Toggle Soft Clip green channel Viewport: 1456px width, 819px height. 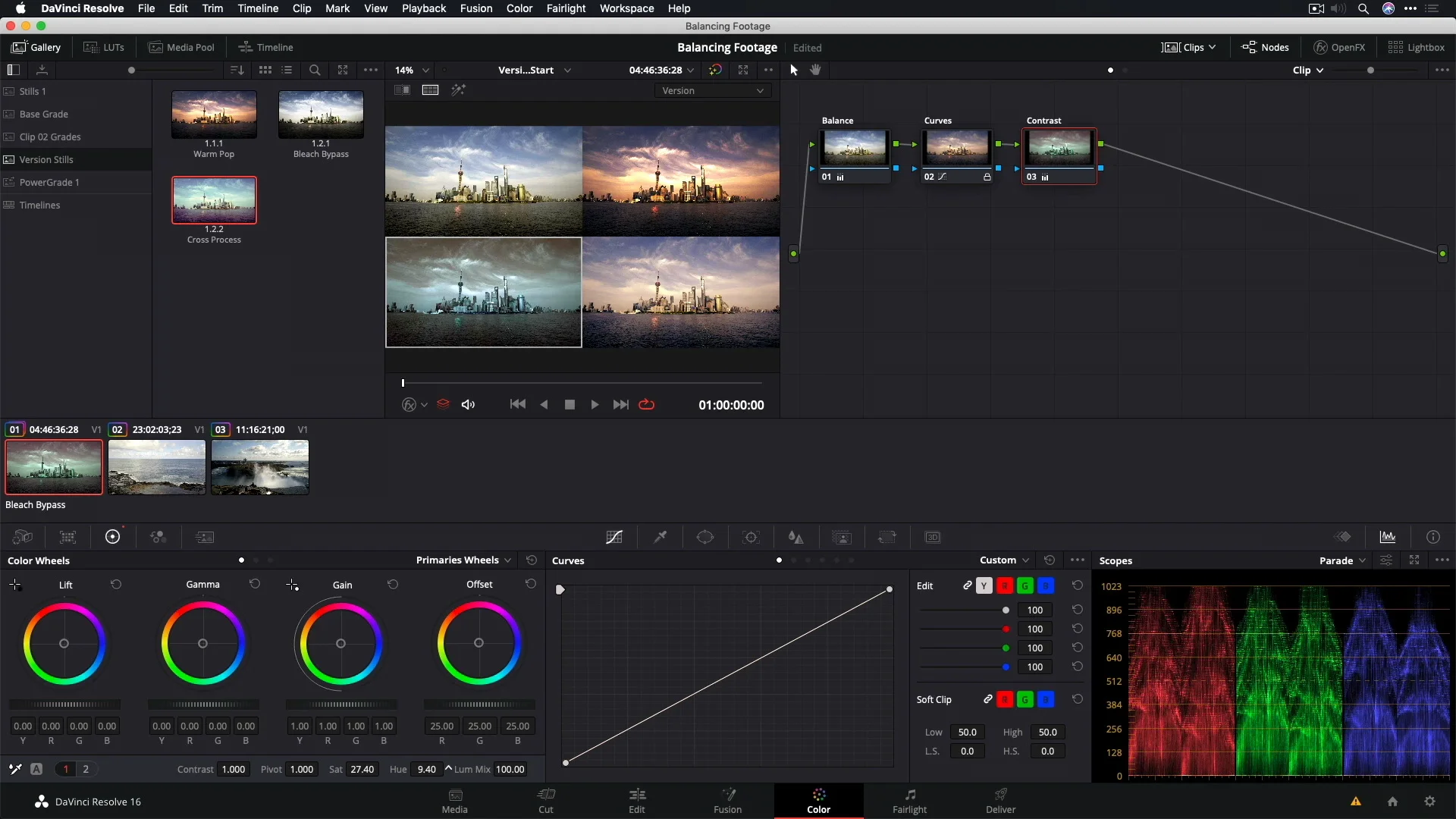tap(1025, 699)
